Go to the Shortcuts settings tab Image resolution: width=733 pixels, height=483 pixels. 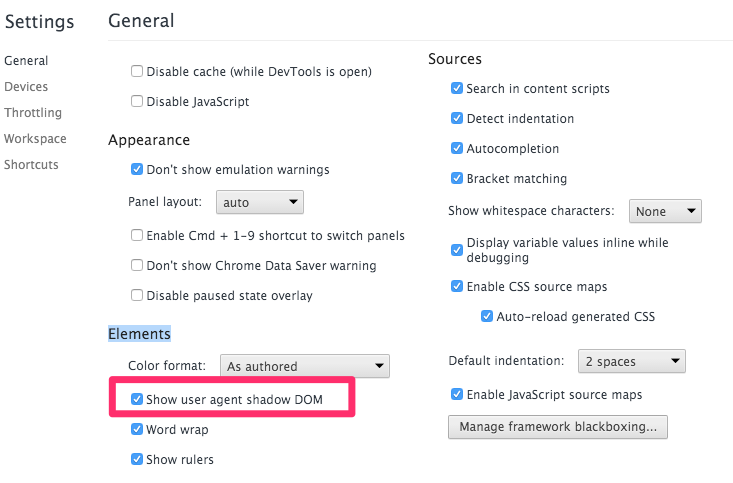tap(31, 165)
